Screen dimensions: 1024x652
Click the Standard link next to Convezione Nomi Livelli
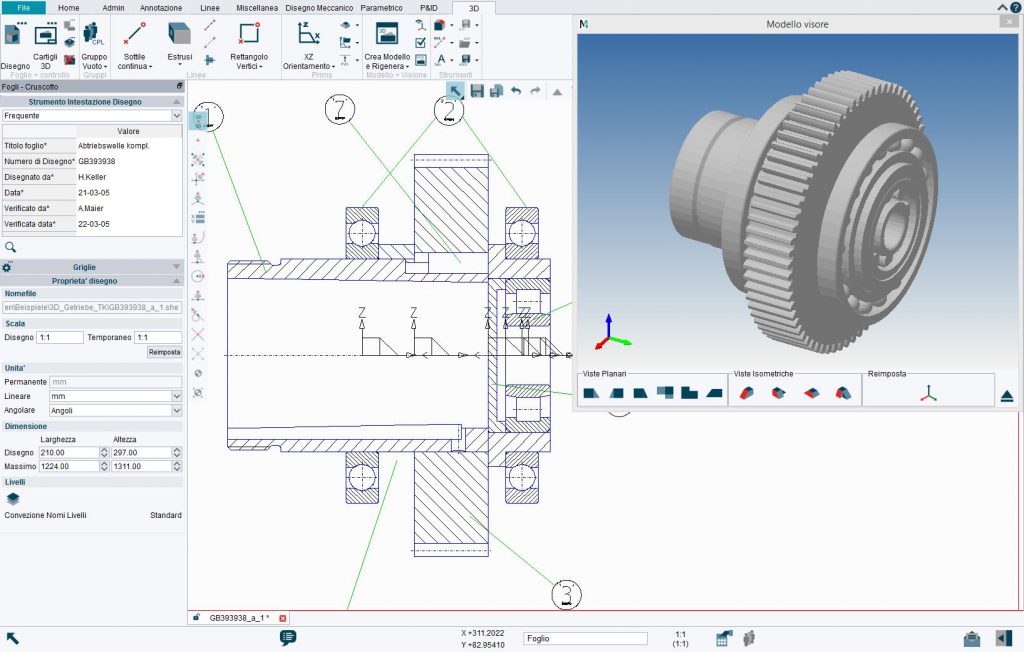pos(165,514)
